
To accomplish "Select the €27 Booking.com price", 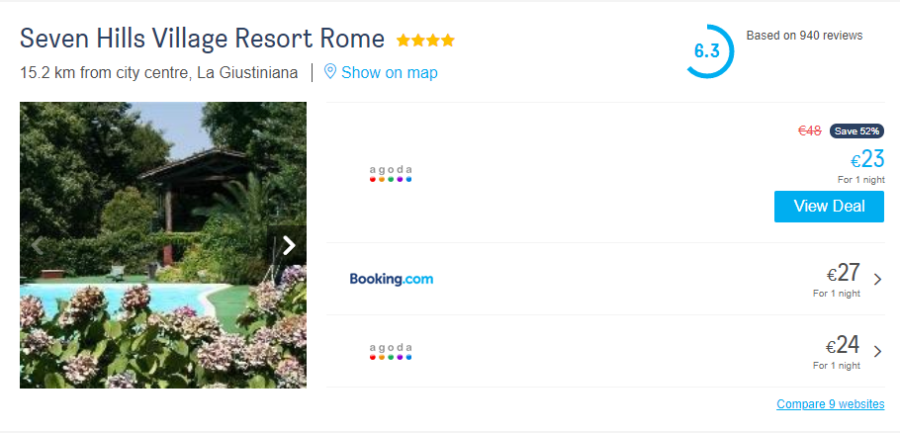I will pos(843,273).
